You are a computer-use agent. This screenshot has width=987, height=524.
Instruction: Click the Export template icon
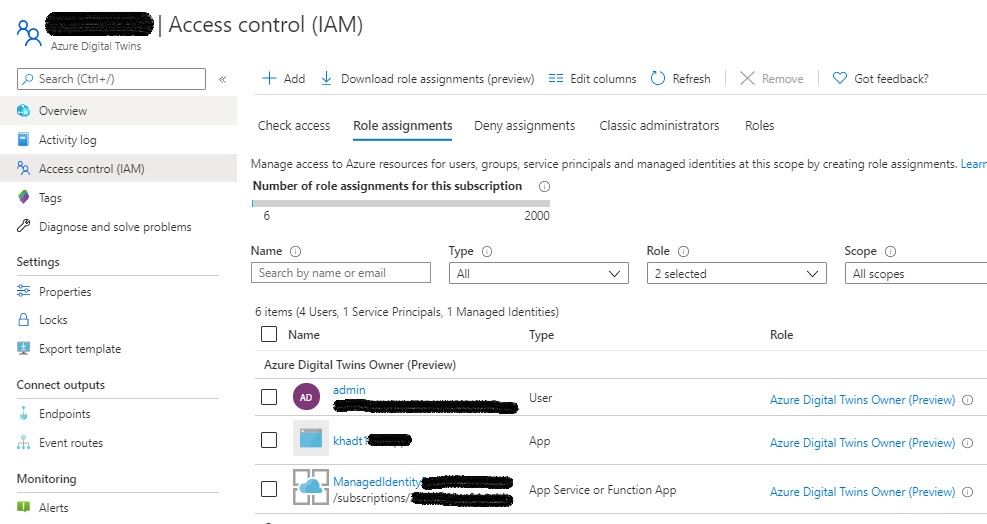23,348
